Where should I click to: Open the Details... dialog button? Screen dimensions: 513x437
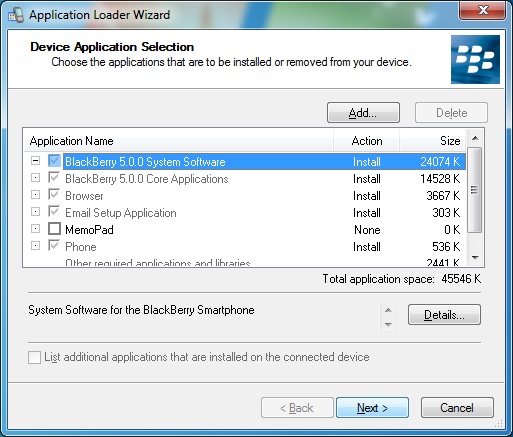point(444,314)
